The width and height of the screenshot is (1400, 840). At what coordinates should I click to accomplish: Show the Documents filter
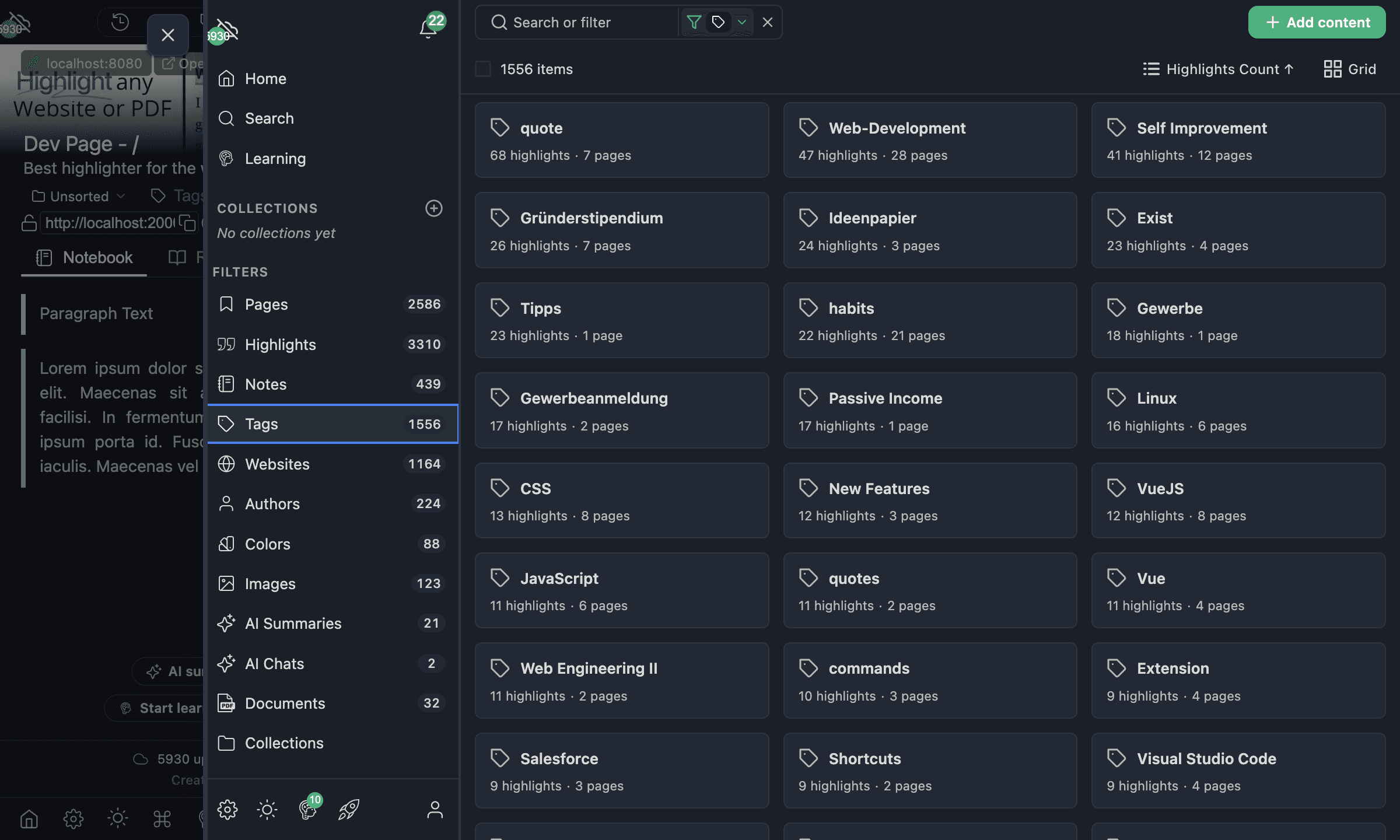tap(332, 703)
